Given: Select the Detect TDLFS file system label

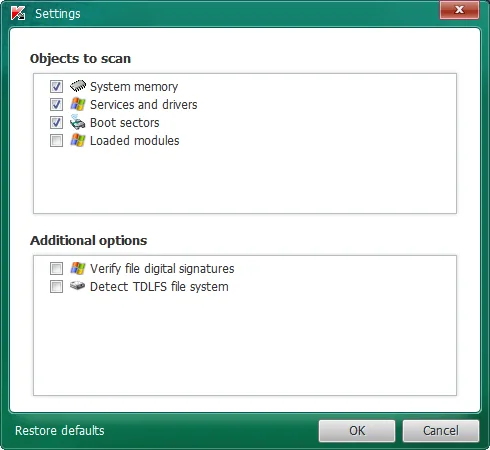Looking at the screenshot, I should click(x=159, y=287).
